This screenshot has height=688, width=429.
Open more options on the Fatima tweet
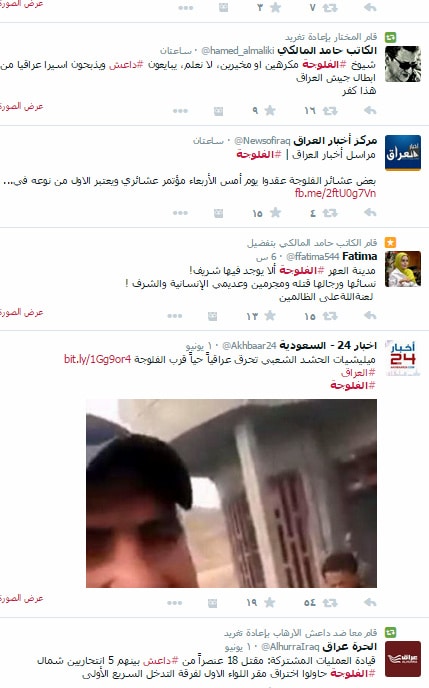(175, 316)
